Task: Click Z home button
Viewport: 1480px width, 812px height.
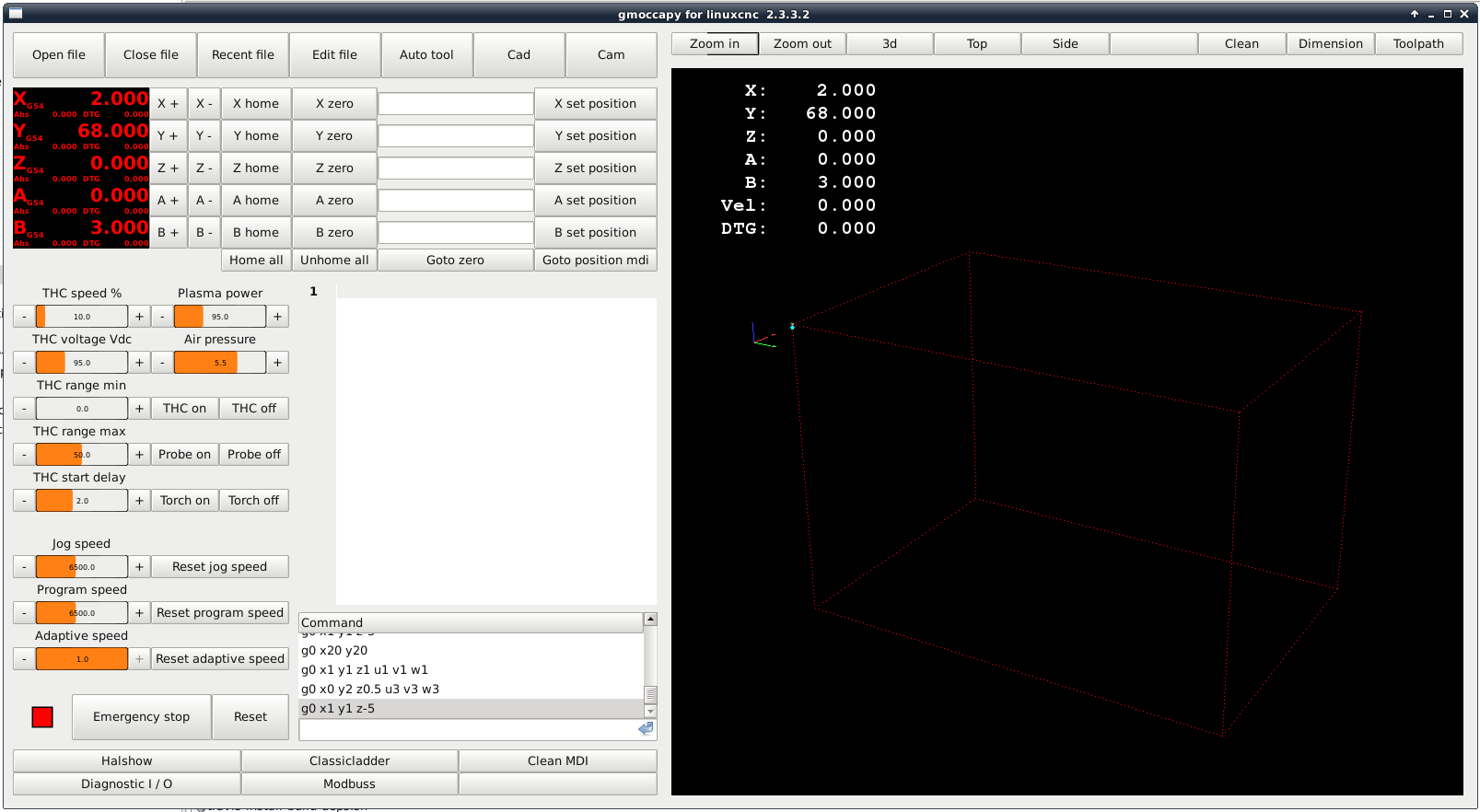Action: (256, 168)
